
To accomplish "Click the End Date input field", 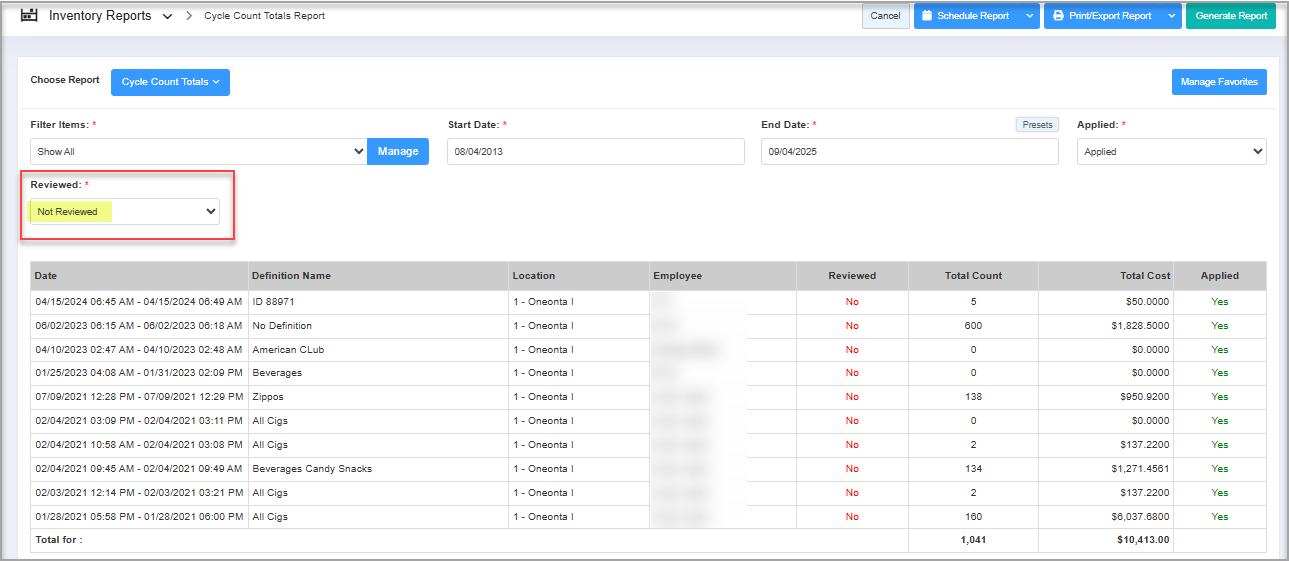I will (908, 152).
